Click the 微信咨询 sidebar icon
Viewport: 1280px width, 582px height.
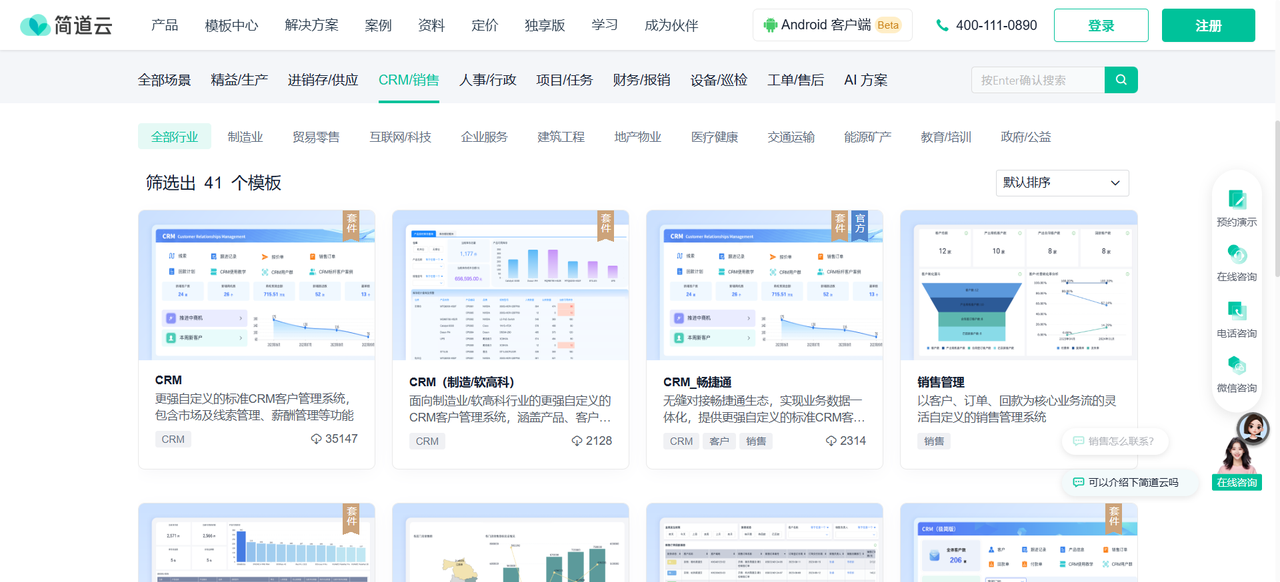click(1237, 366)
